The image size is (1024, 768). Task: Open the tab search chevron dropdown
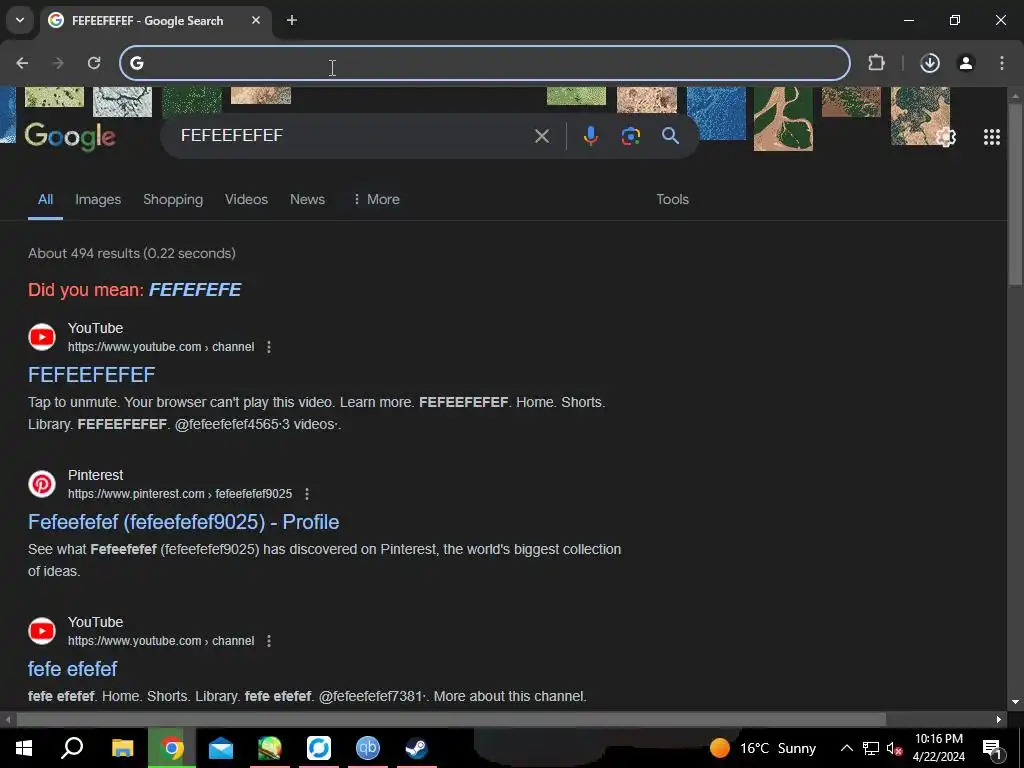[20, 20]
